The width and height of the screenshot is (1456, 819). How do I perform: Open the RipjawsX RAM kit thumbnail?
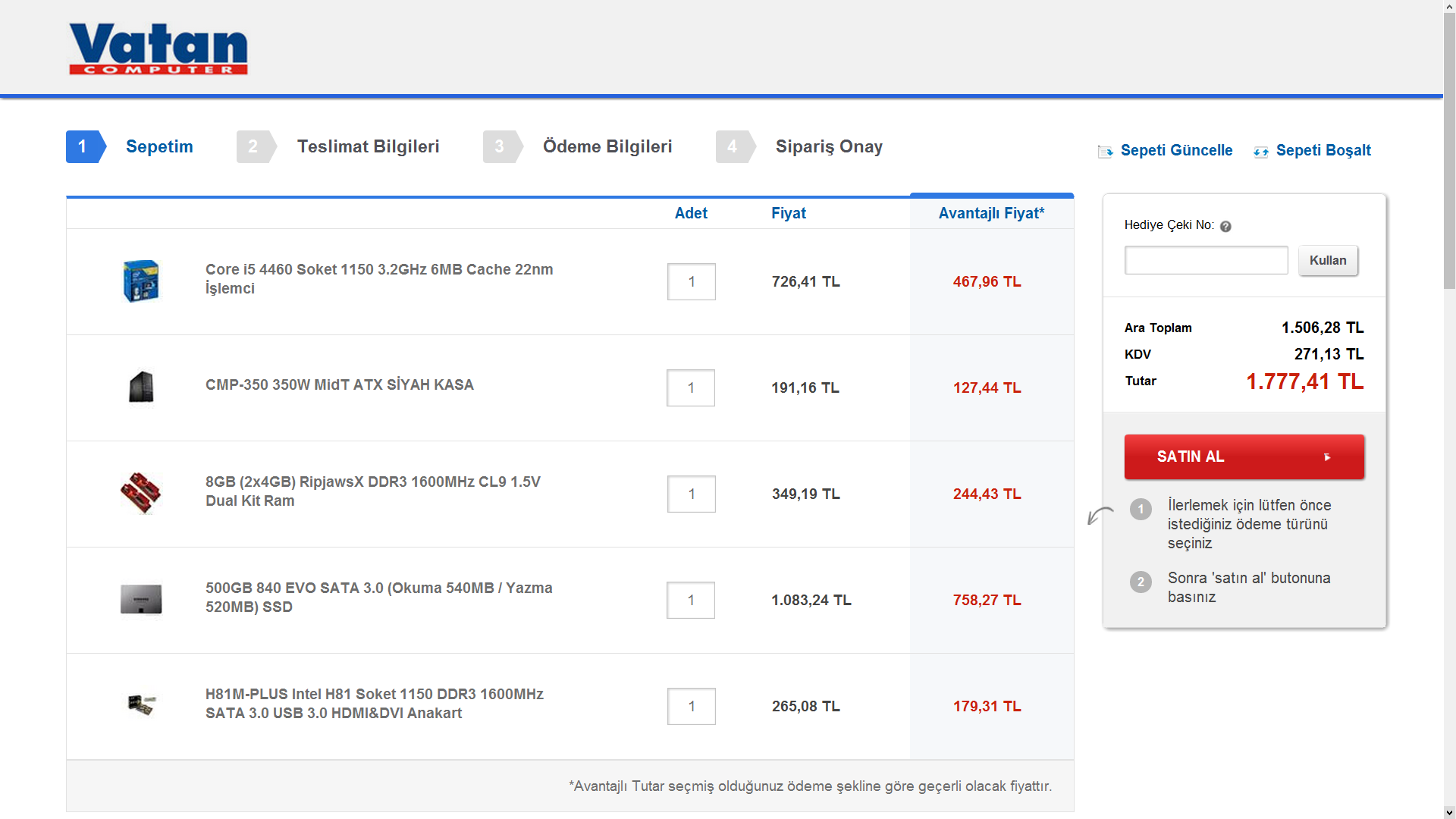pyautogui.click(x=141, y=493)
